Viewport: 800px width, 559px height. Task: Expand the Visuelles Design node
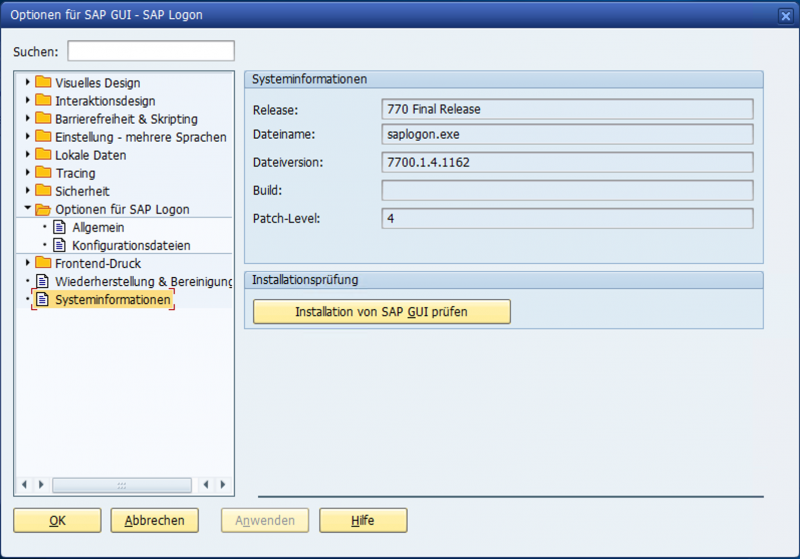click(x=28, y=82)
